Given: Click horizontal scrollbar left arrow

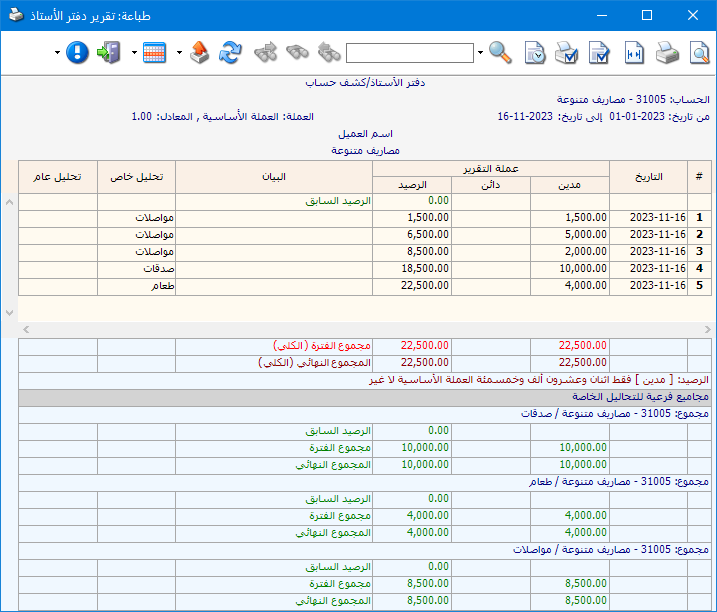Looking at the screenshot, I should tap(26, 330).
